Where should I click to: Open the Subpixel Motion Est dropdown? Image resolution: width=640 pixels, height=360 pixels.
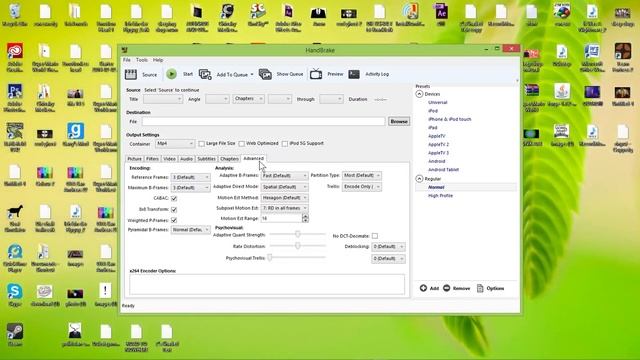pos(284,208)
